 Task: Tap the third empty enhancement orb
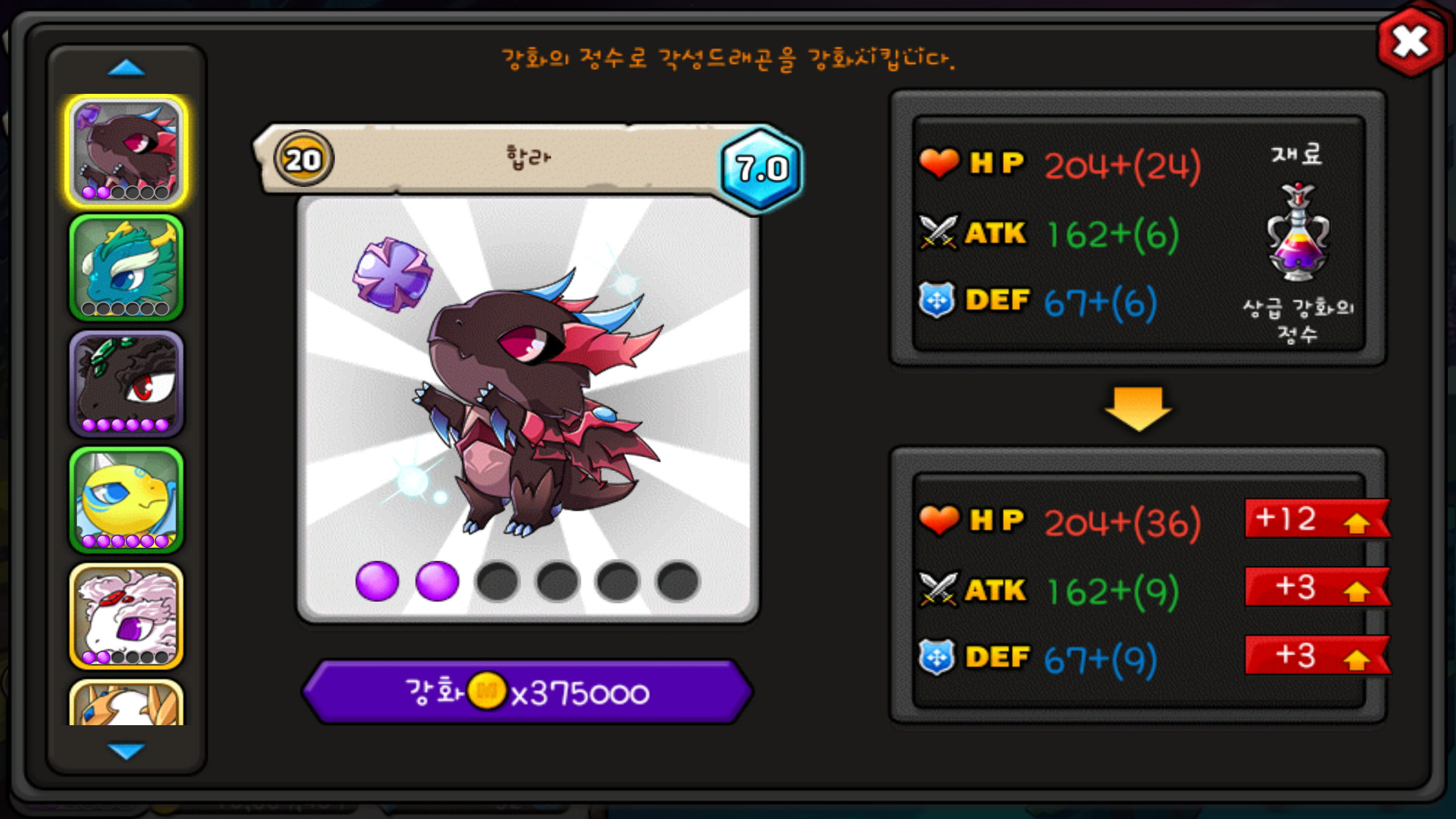498,581
